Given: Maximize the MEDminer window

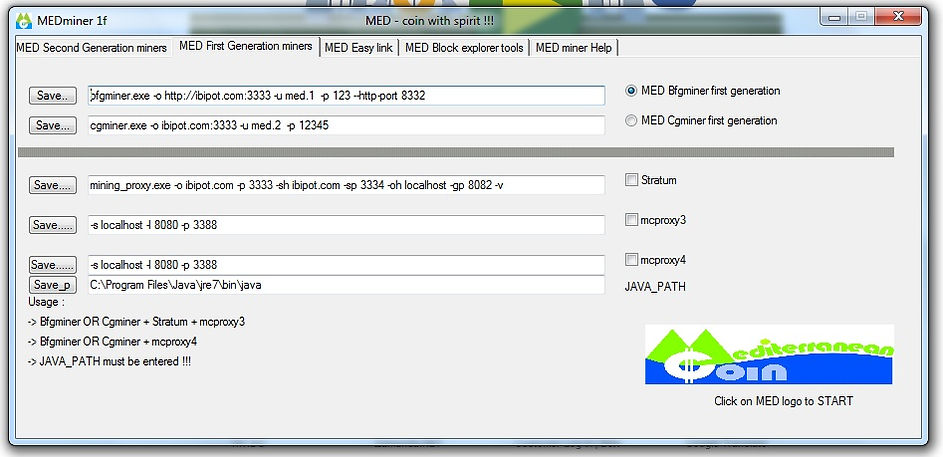Looking at the screenshot, I should 861,17.
